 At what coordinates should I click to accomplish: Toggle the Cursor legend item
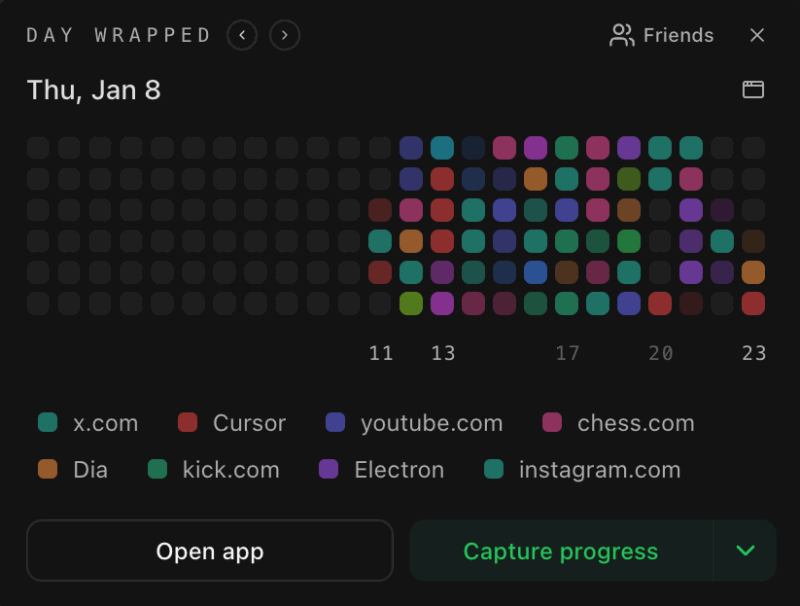pyautogui.click(x=232, y=423)
